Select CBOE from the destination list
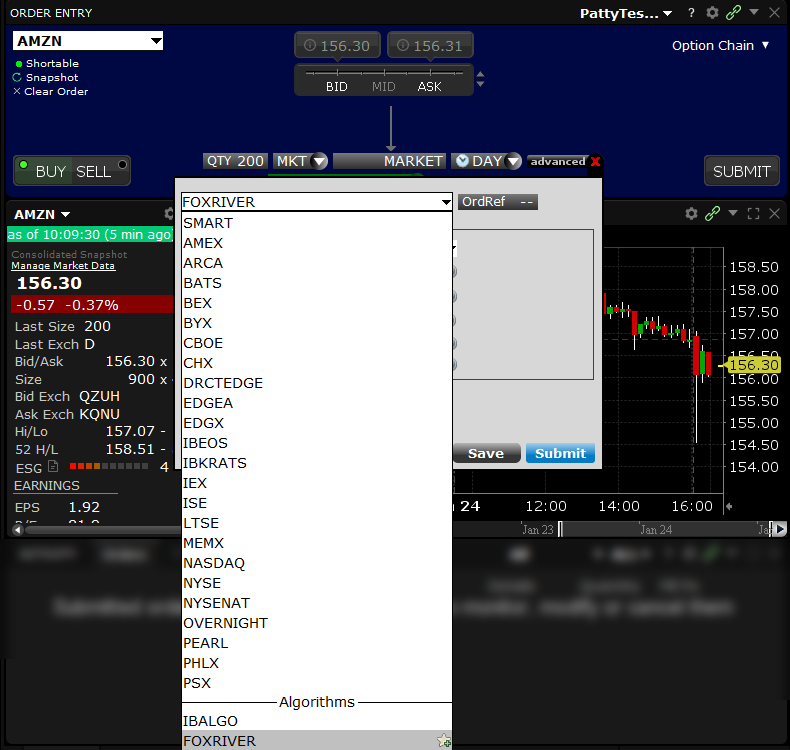Image resolution: width=790 pixels, height=750 pixels. 316,343
